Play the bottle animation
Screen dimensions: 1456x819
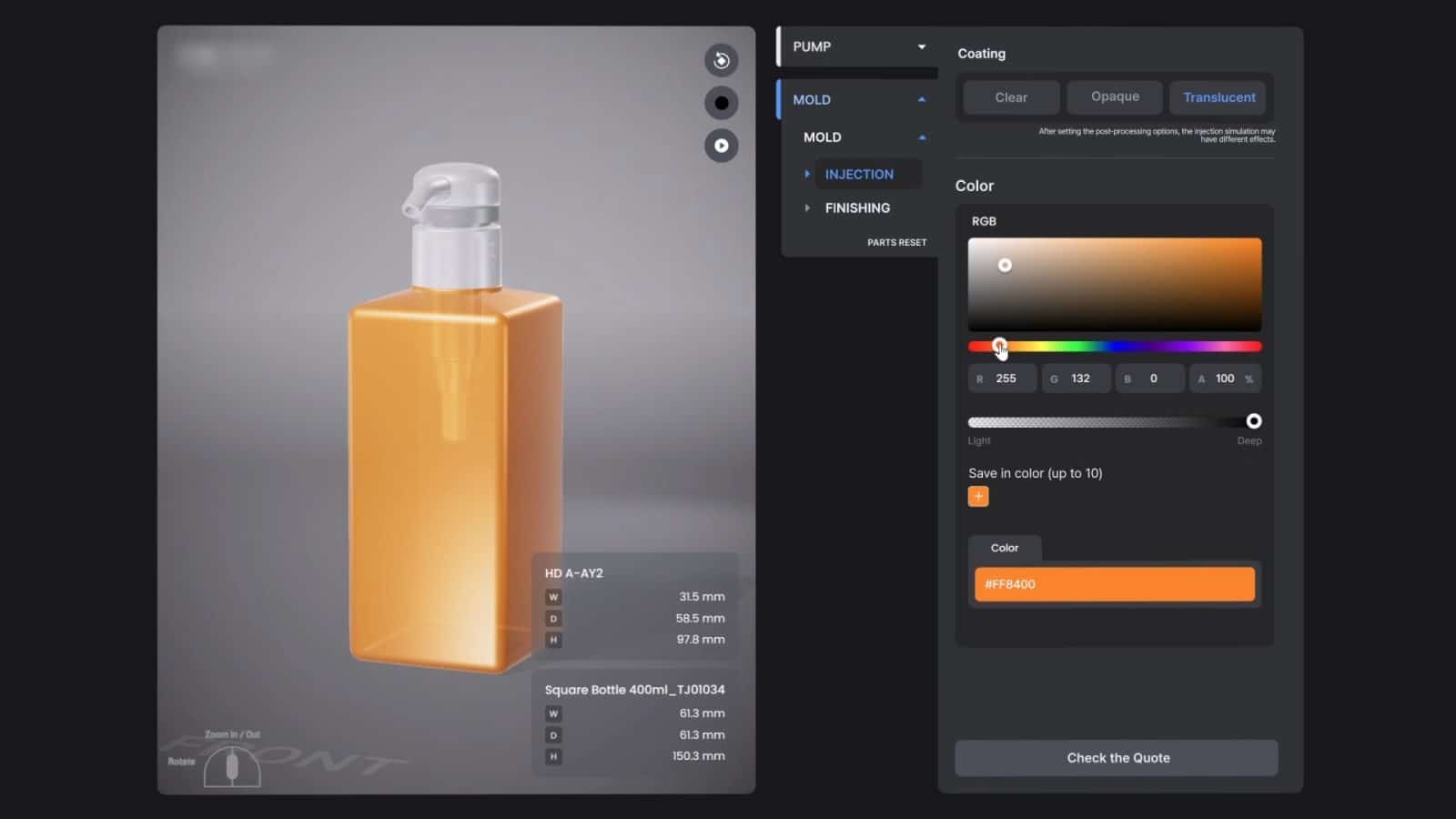(721, 146)
